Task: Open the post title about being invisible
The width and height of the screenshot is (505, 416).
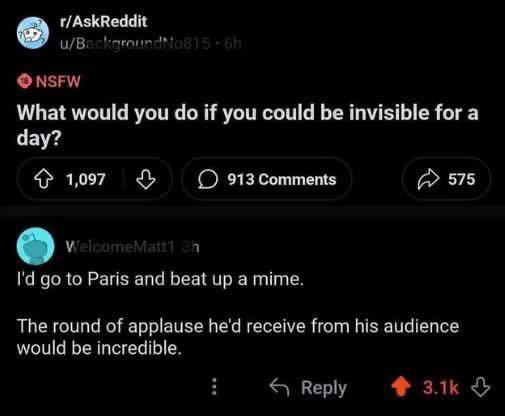Action: pyautogui.click(x=248, y=125)
